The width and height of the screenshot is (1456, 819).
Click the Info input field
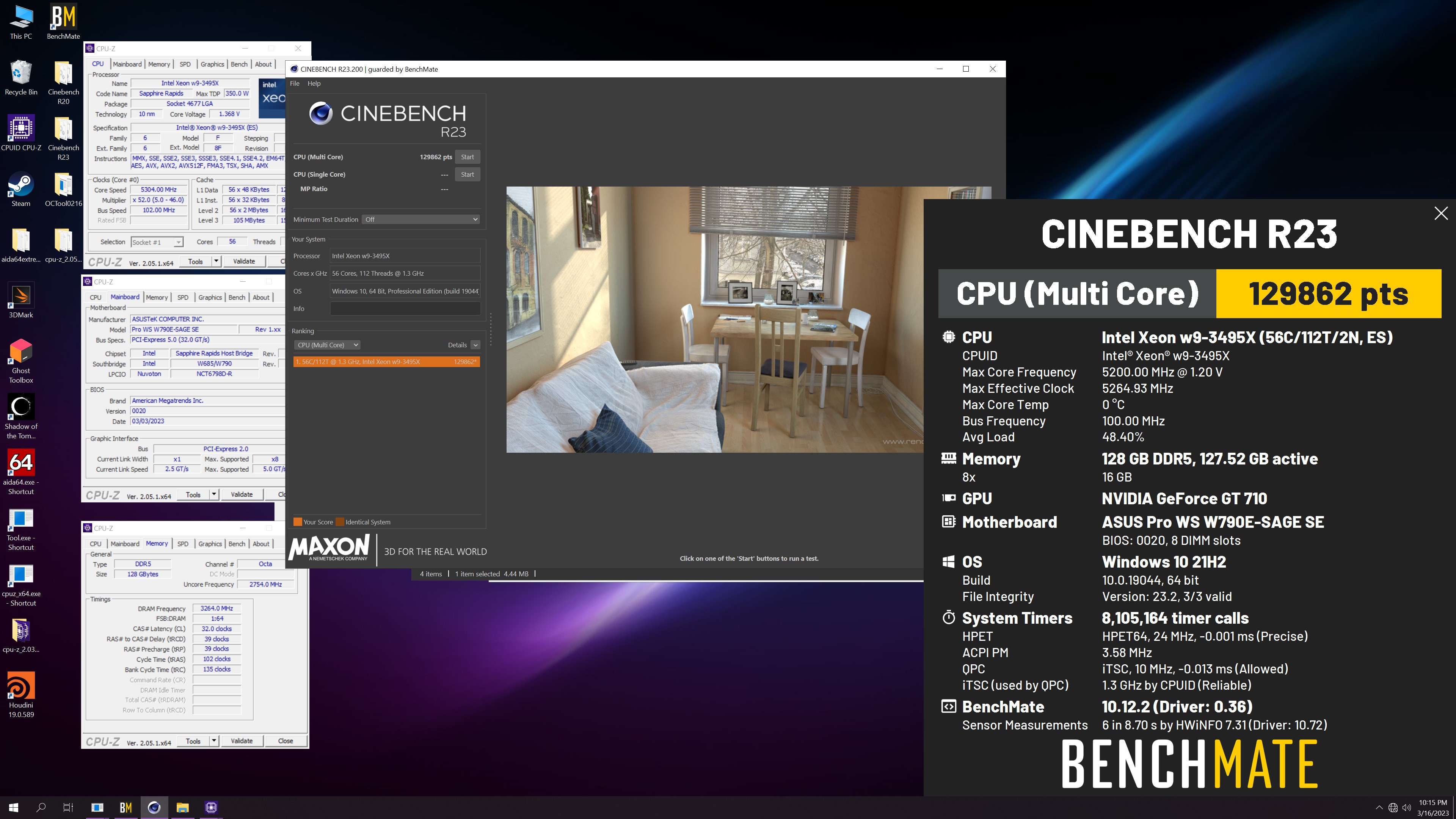click(405, 309)
